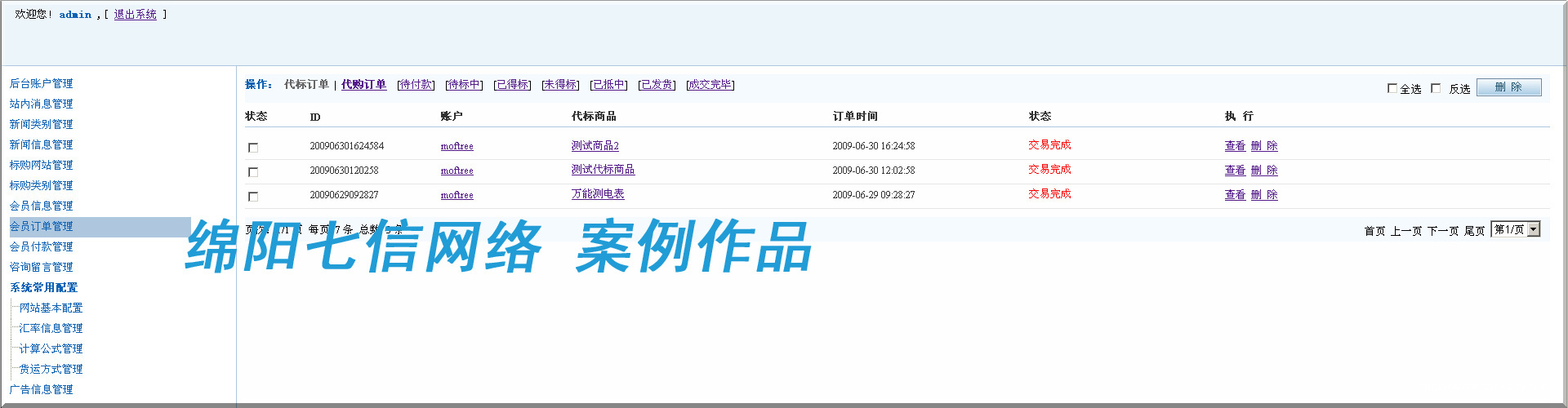Click the 退出系统 logout link

tap(135, 15)
